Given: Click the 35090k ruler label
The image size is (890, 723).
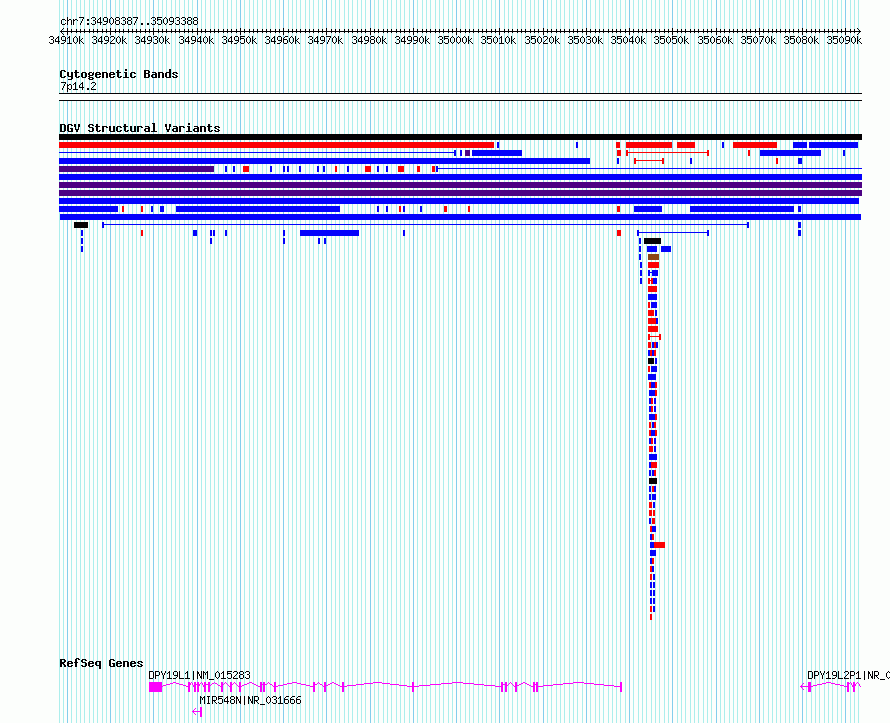Looking at the screenshot, I should 844,40.
